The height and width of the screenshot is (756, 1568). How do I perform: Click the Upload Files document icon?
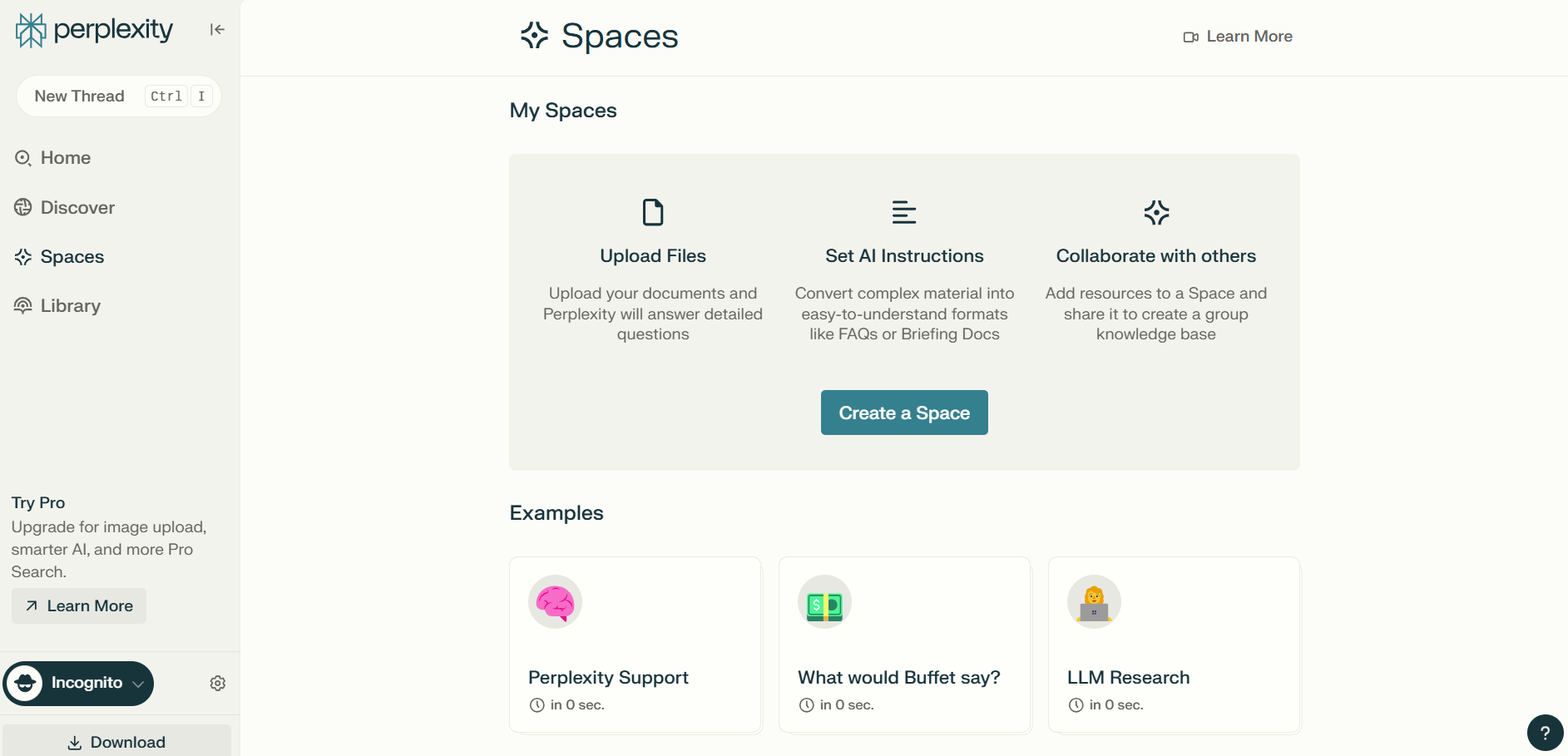[653, 213]
